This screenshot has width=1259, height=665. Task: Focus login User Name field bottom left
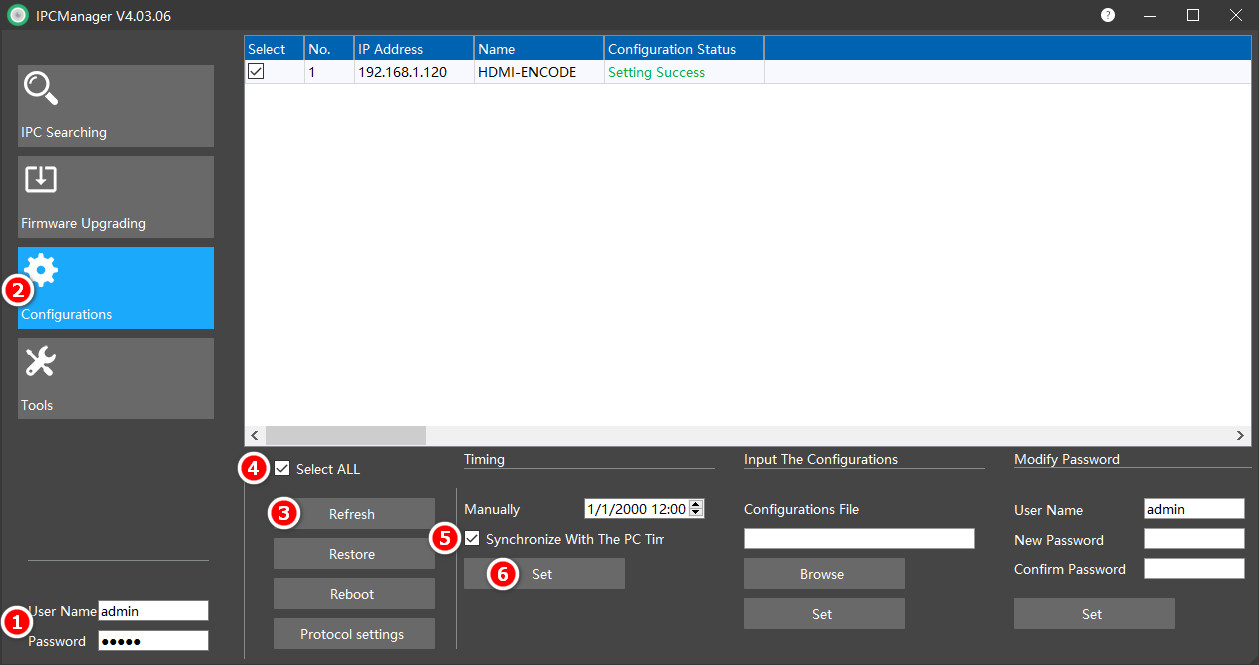click(x=153, y=611)
